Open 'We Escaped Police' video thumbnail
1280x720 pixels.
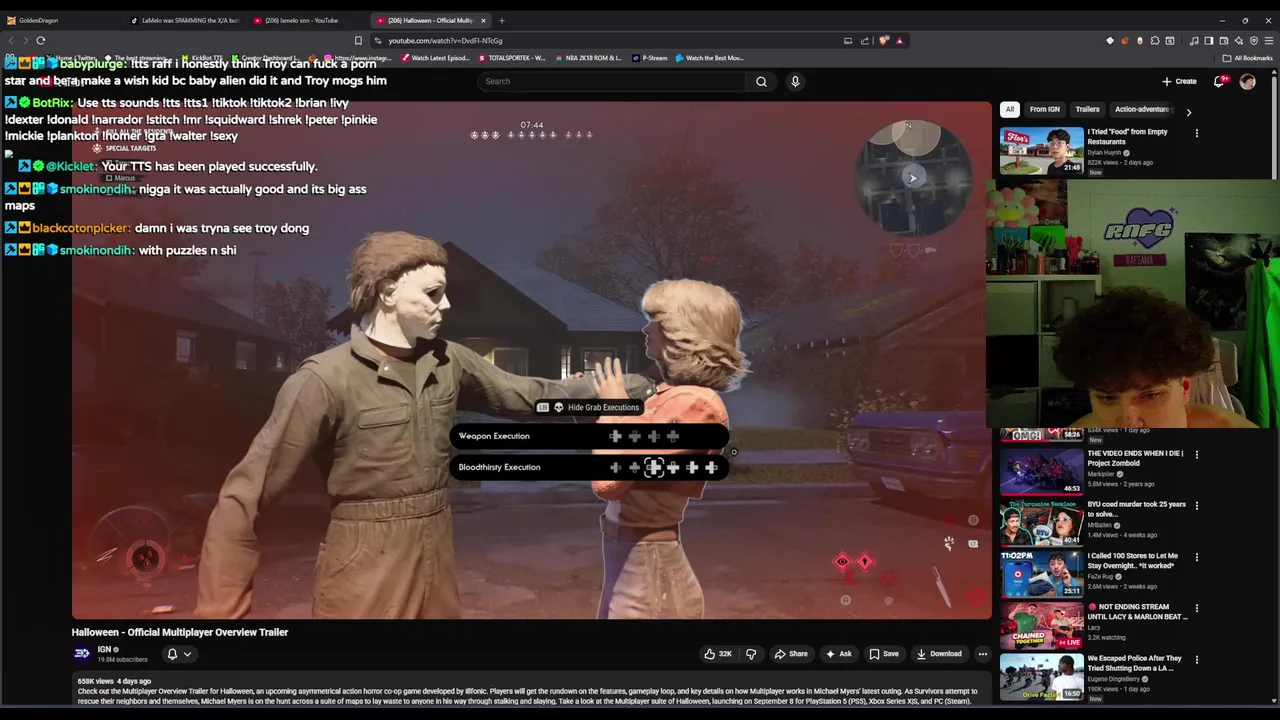click(x=1041, y=677)
